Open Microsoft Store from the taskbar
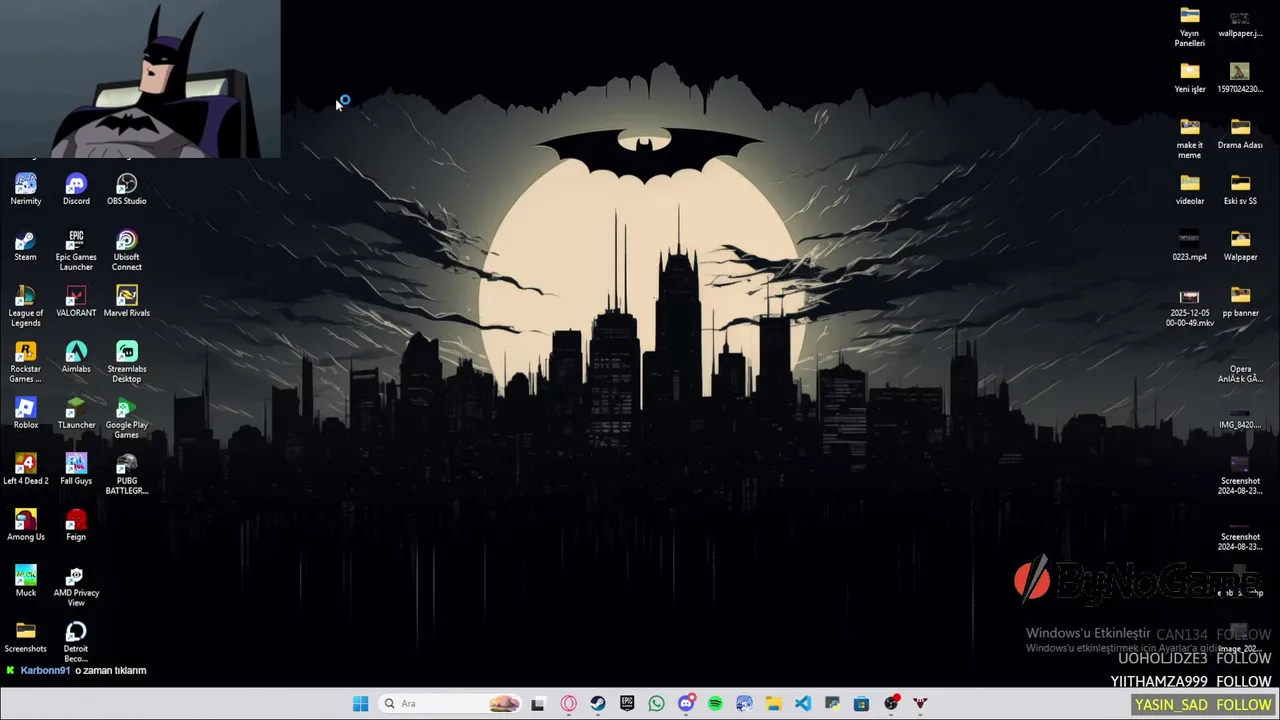This screenshot has width=1280, height=720. (861, 704)
